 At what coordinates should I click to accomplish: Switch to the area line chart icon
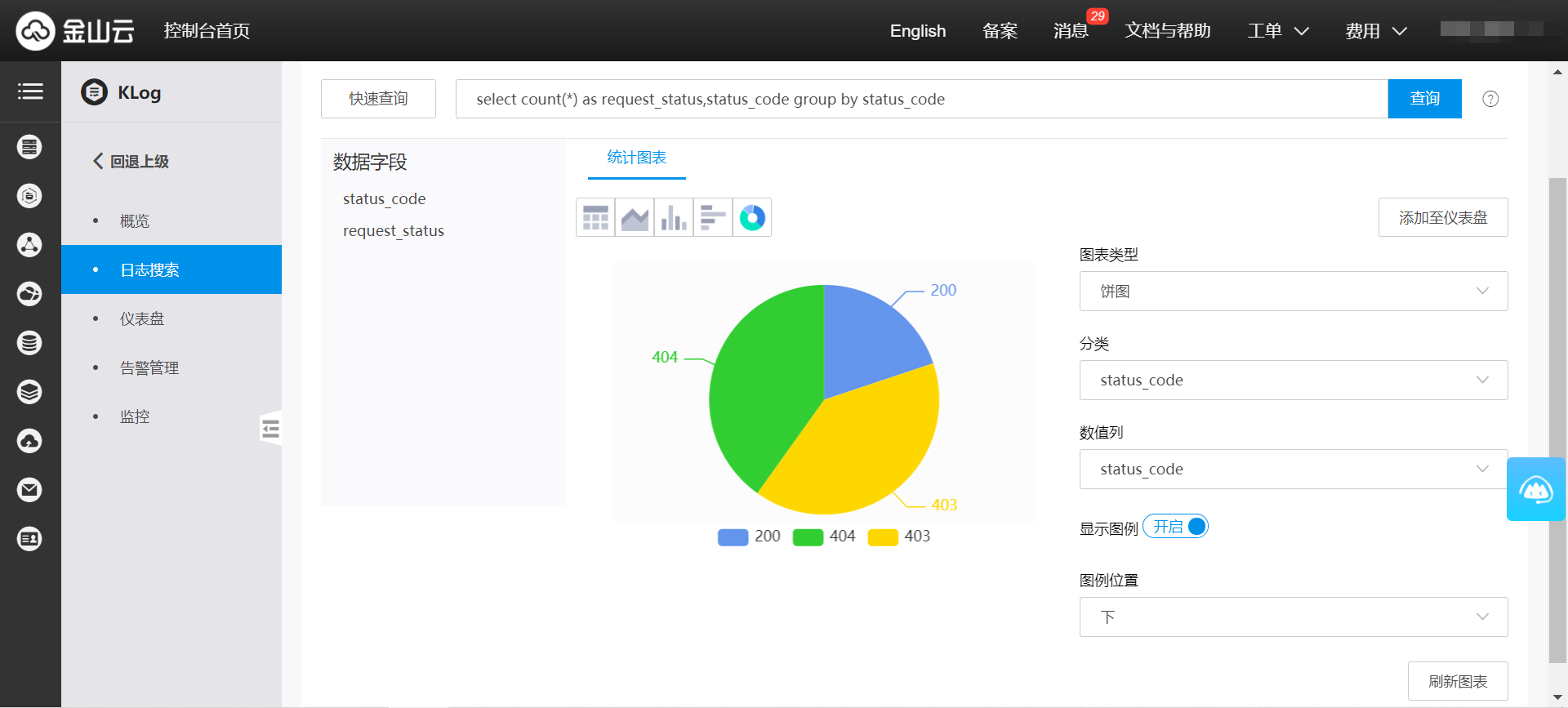635,218
